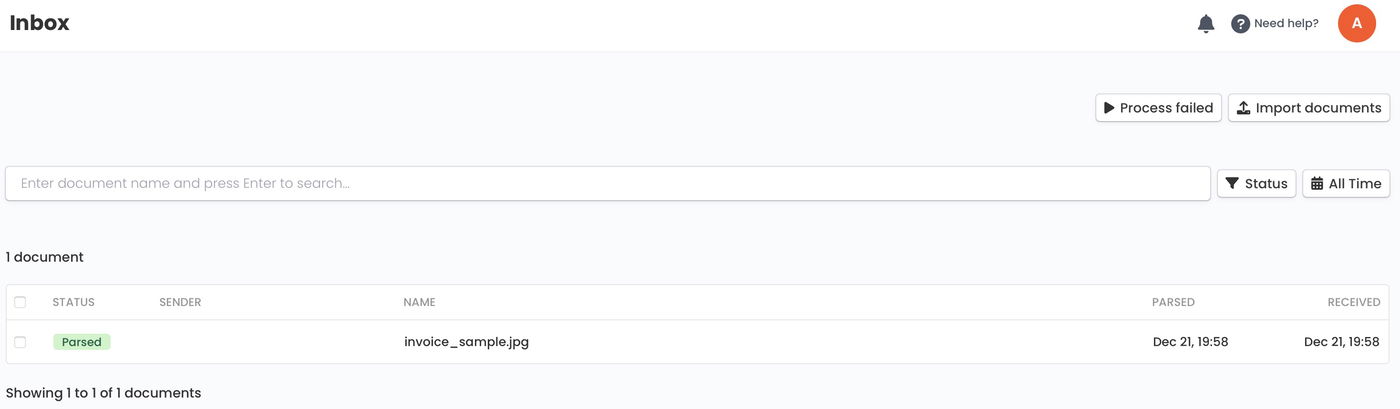Sort by the Parsed column header
1400x409 pixels.
[1173, 302]
